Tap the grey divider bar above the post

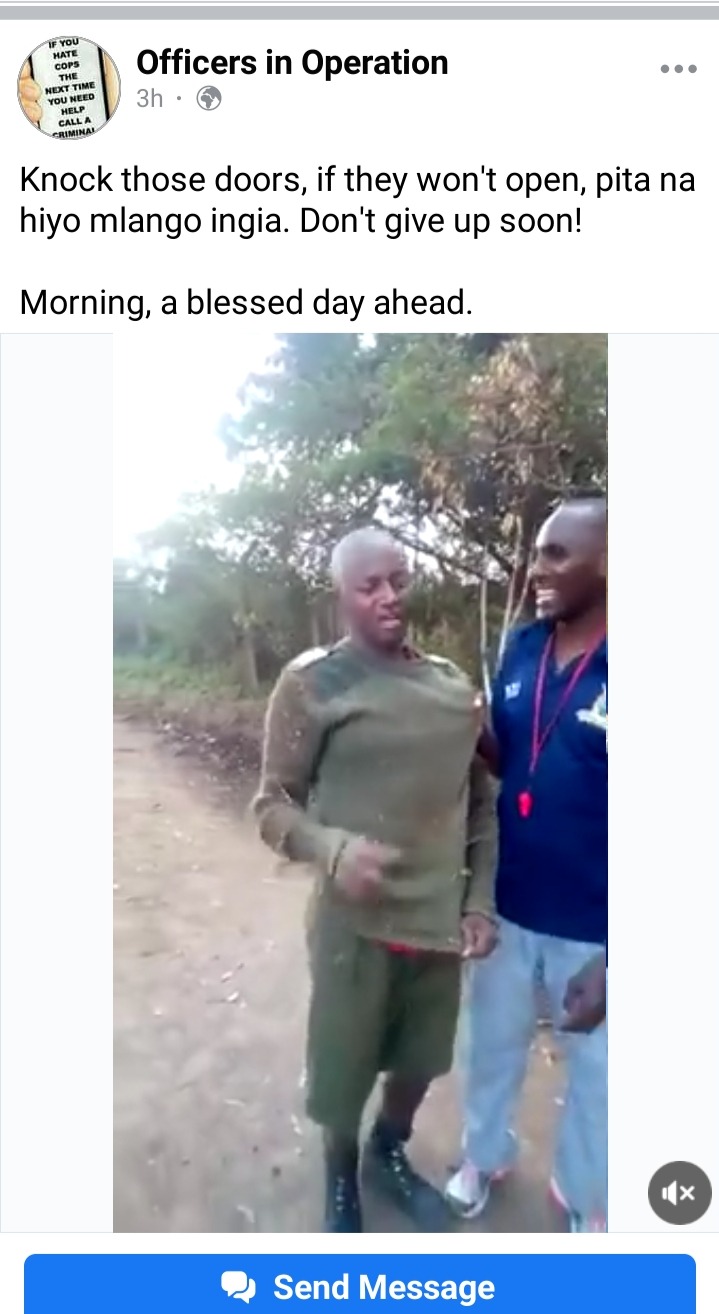tap(359, 12)
